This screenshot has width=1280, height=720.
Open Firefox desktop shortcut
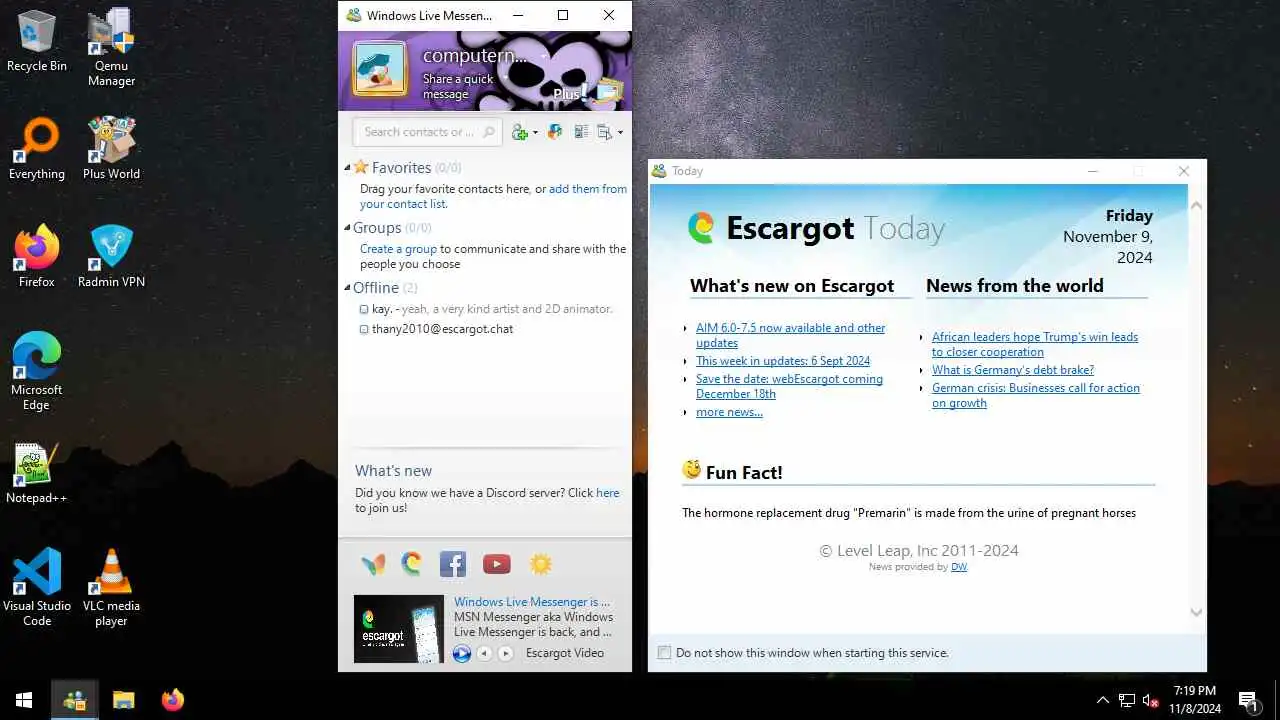(x=37, y=257)
